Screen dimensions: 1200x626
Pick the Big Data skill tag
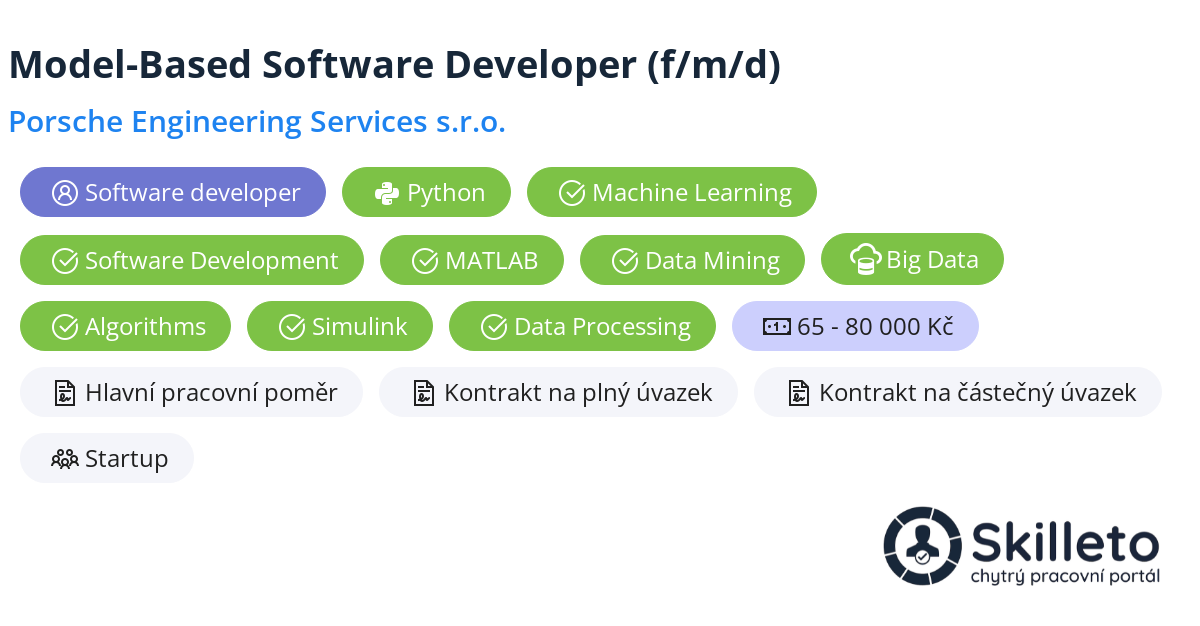(x=912, y=259)
